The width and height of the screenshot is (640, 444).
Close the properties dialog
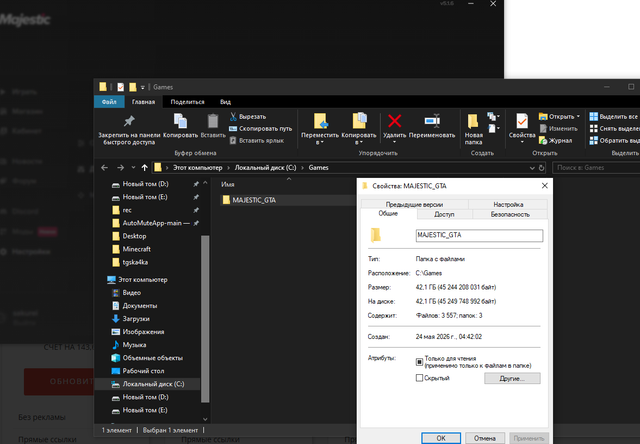(x=544, y=186)
